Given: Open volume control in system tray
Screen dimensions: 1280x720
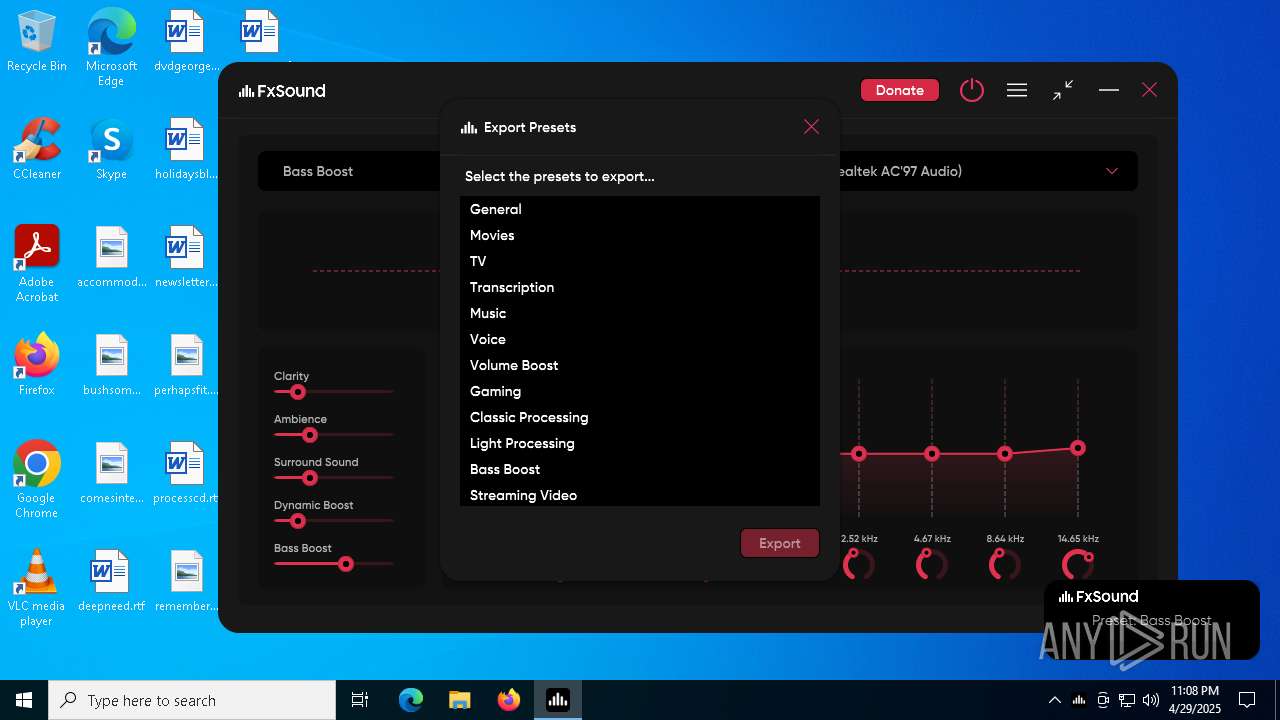Looking at the screenshot, I should point(1151,700).
